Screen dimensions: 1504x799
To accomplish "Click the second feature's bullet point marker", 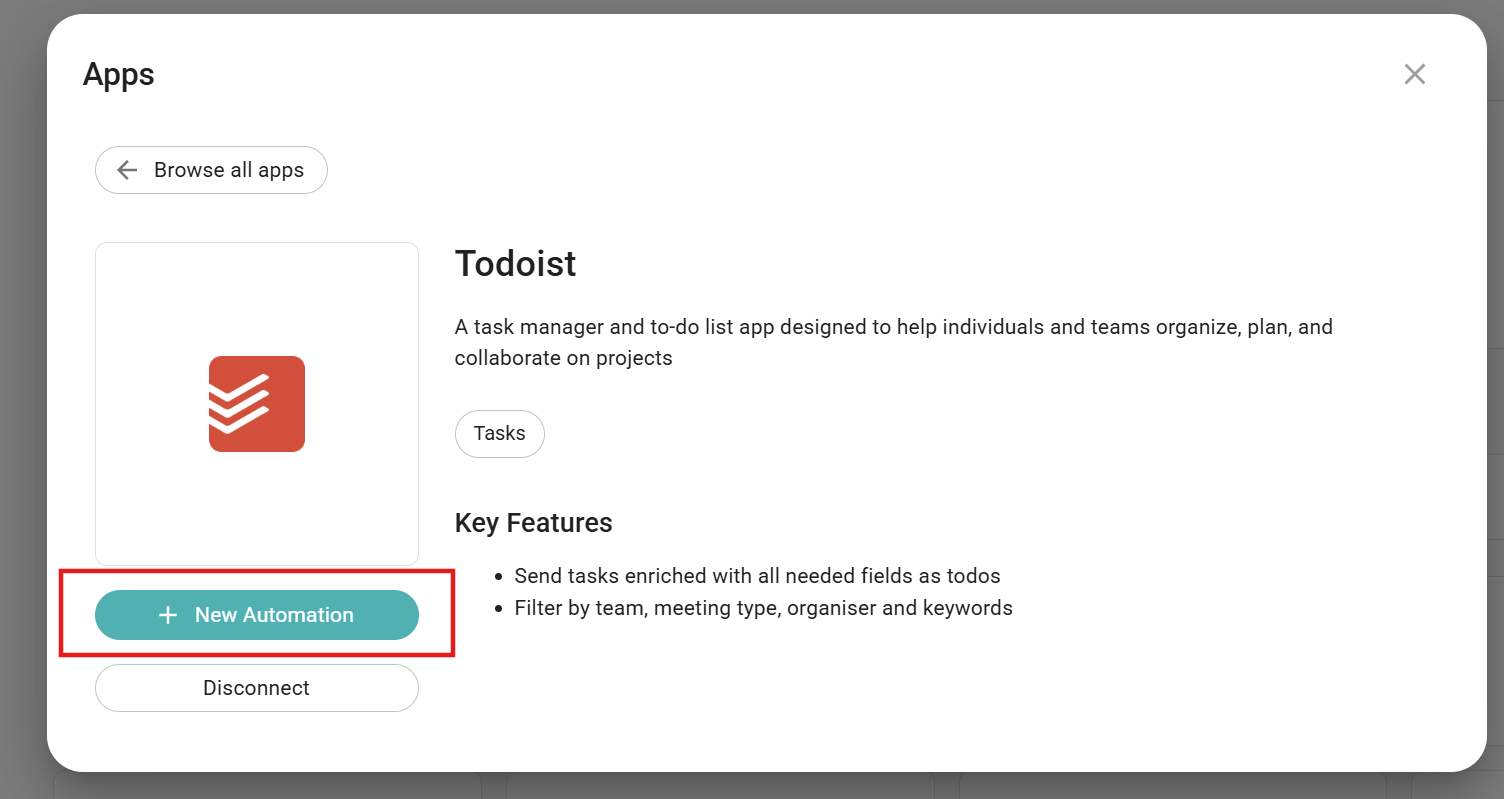I will pyautogui.click(x=499, y=609).
